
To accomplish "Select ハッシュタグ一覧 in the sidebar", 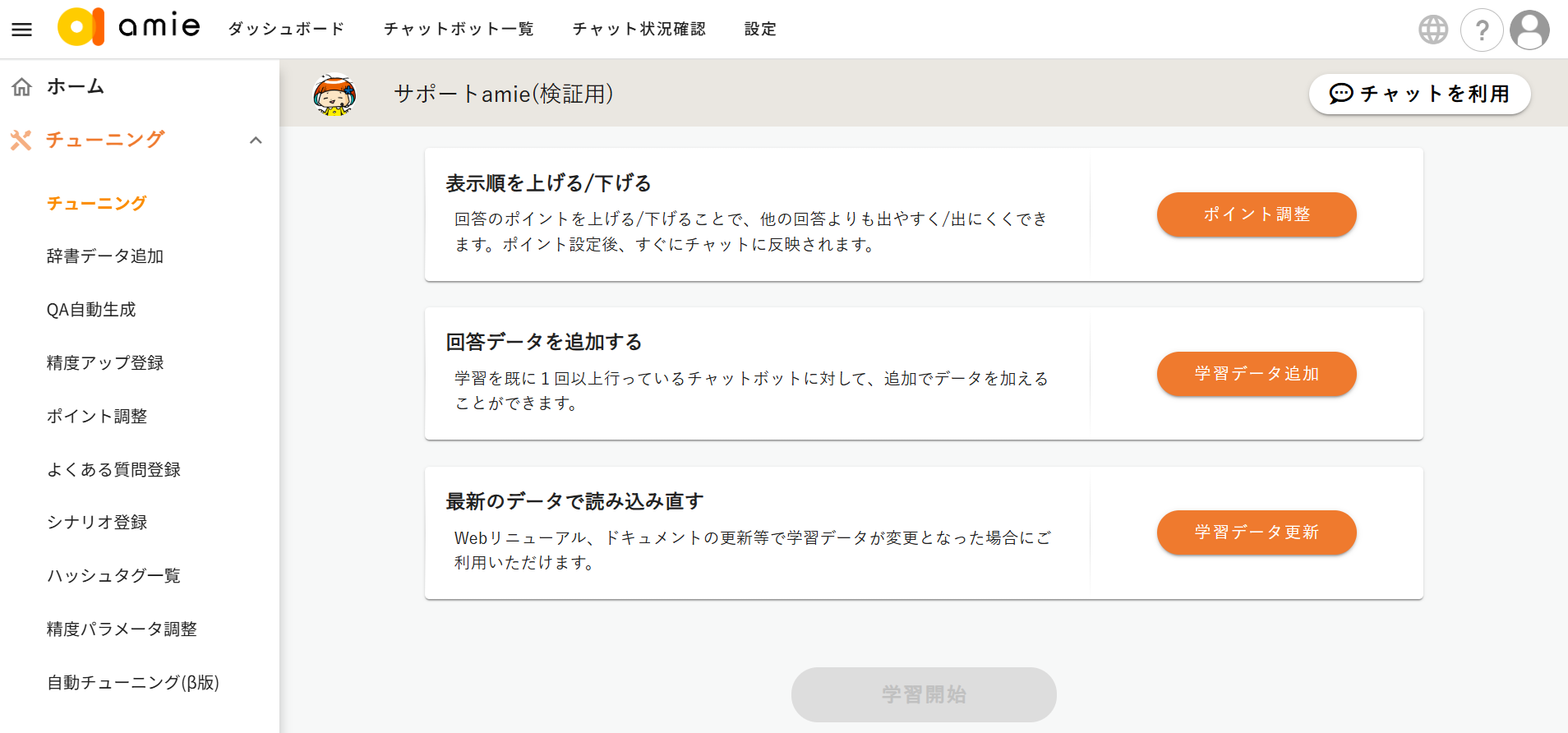I will coord(113,576).
